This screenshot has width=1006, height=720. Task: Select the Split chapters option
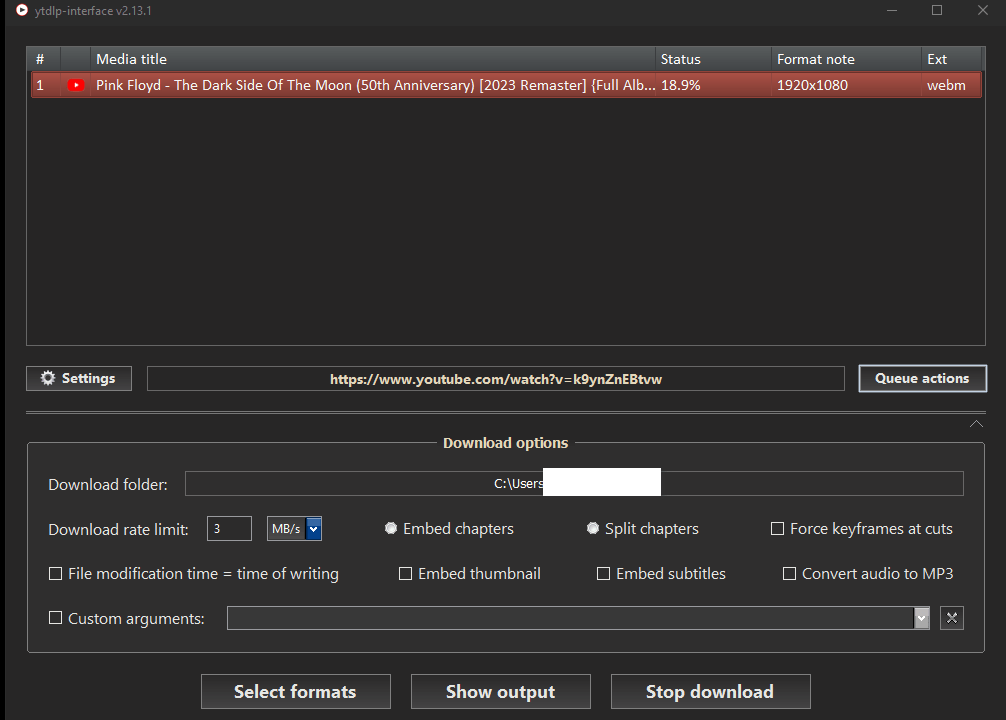pos(593,528)
